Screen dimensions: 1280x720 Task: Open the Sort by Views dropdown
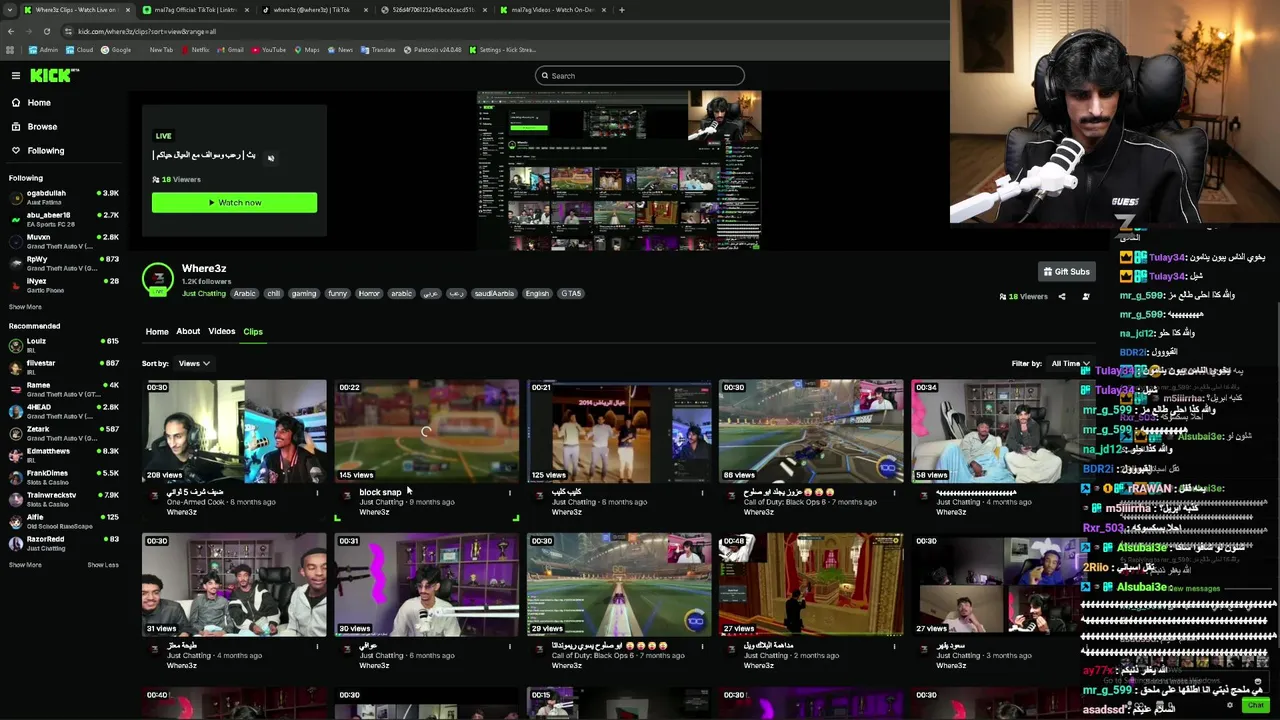(x=194, y=364)
